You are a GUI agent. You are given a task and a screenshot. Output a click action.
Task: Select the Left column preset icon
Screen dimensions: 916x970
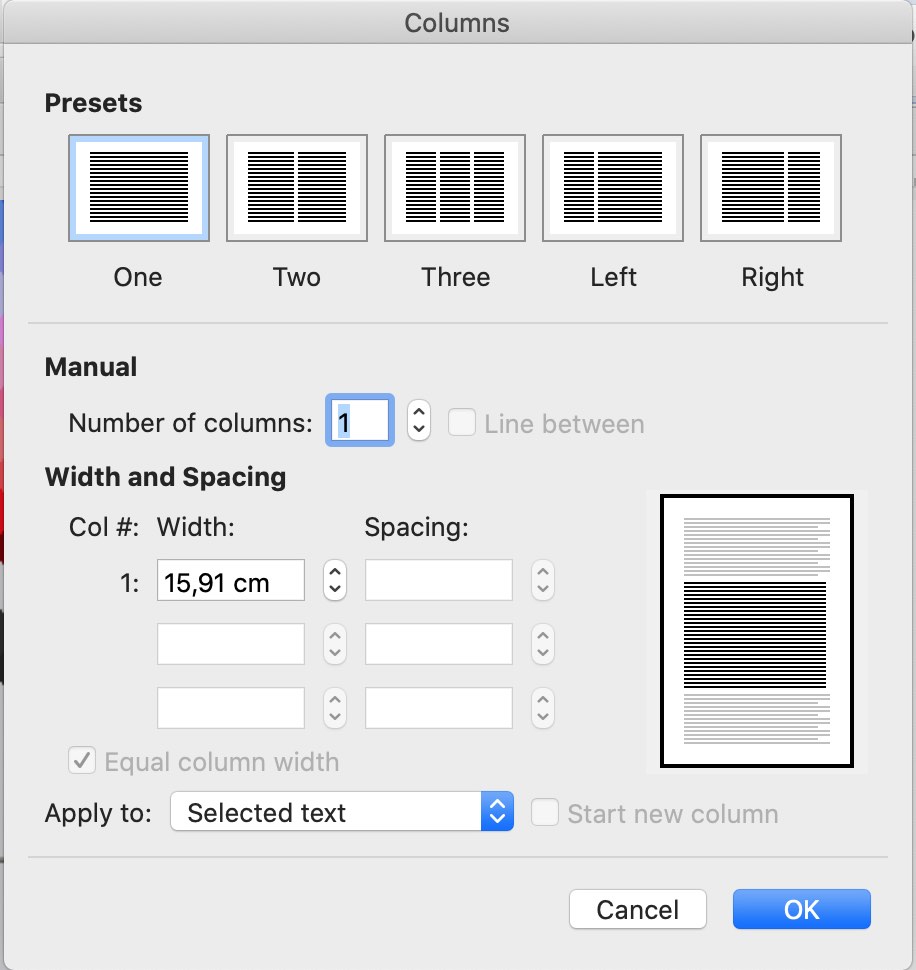click(613, 188)
